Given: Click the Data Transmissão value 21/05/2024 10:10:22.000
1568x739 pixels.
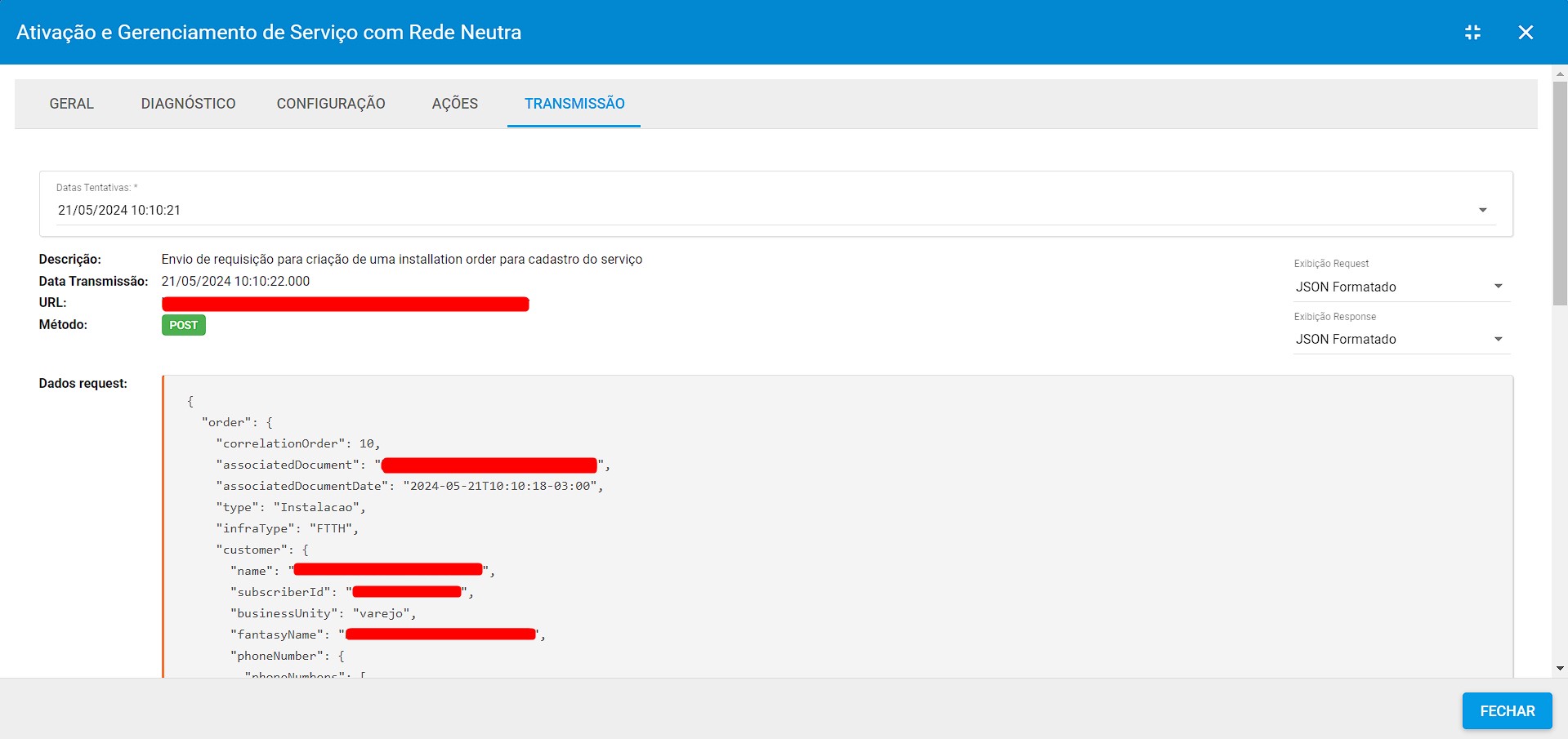Looking at the screenshot, I should pyautogui.click(x=235, y=281).
